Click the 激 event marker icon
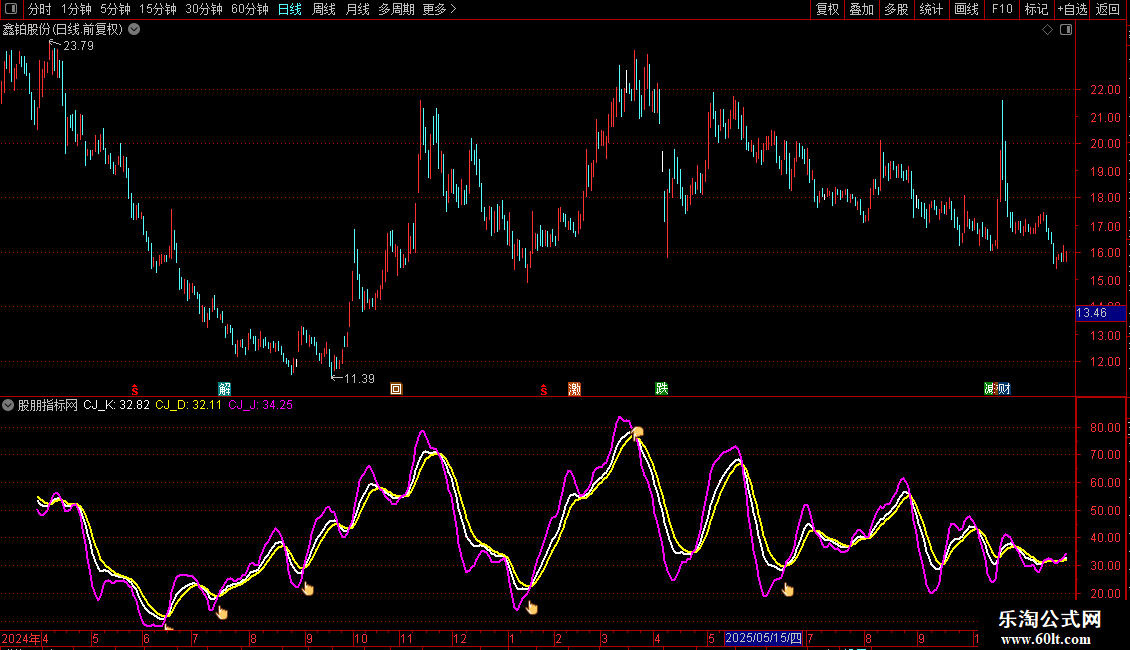The image size is (1130, 650). pos(574,388)
